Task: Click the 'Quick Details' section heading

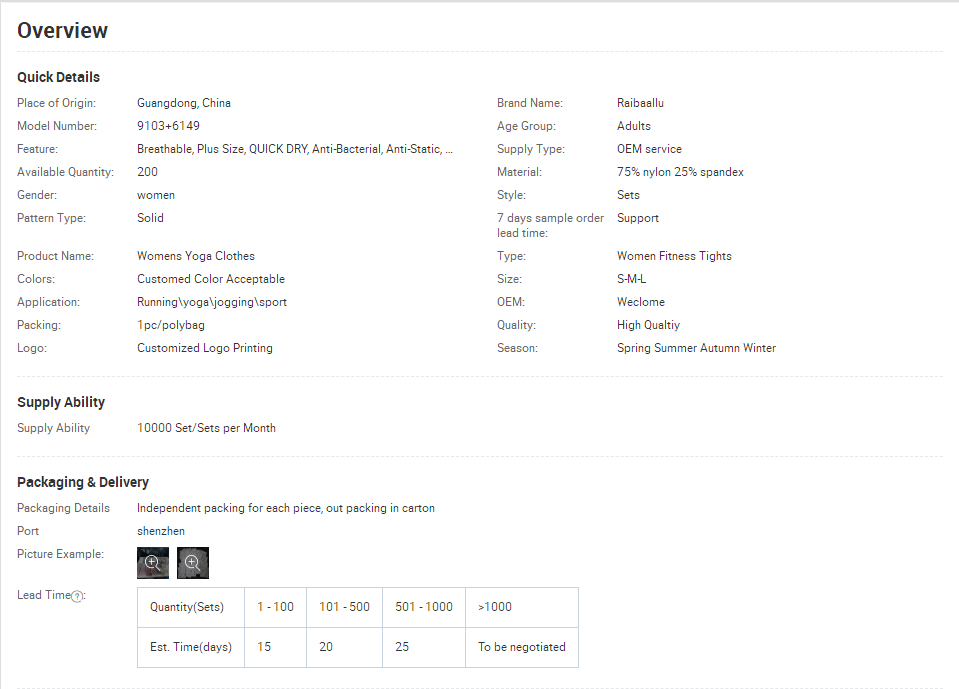Action: (x=58, y=77)
